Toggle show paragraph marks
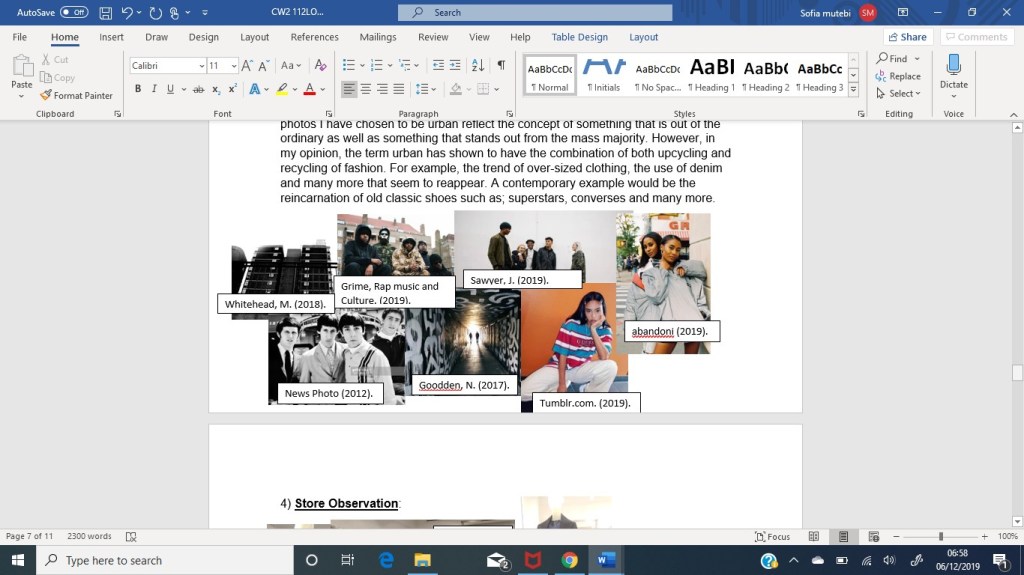1024x575 pixels. [501, 65]
